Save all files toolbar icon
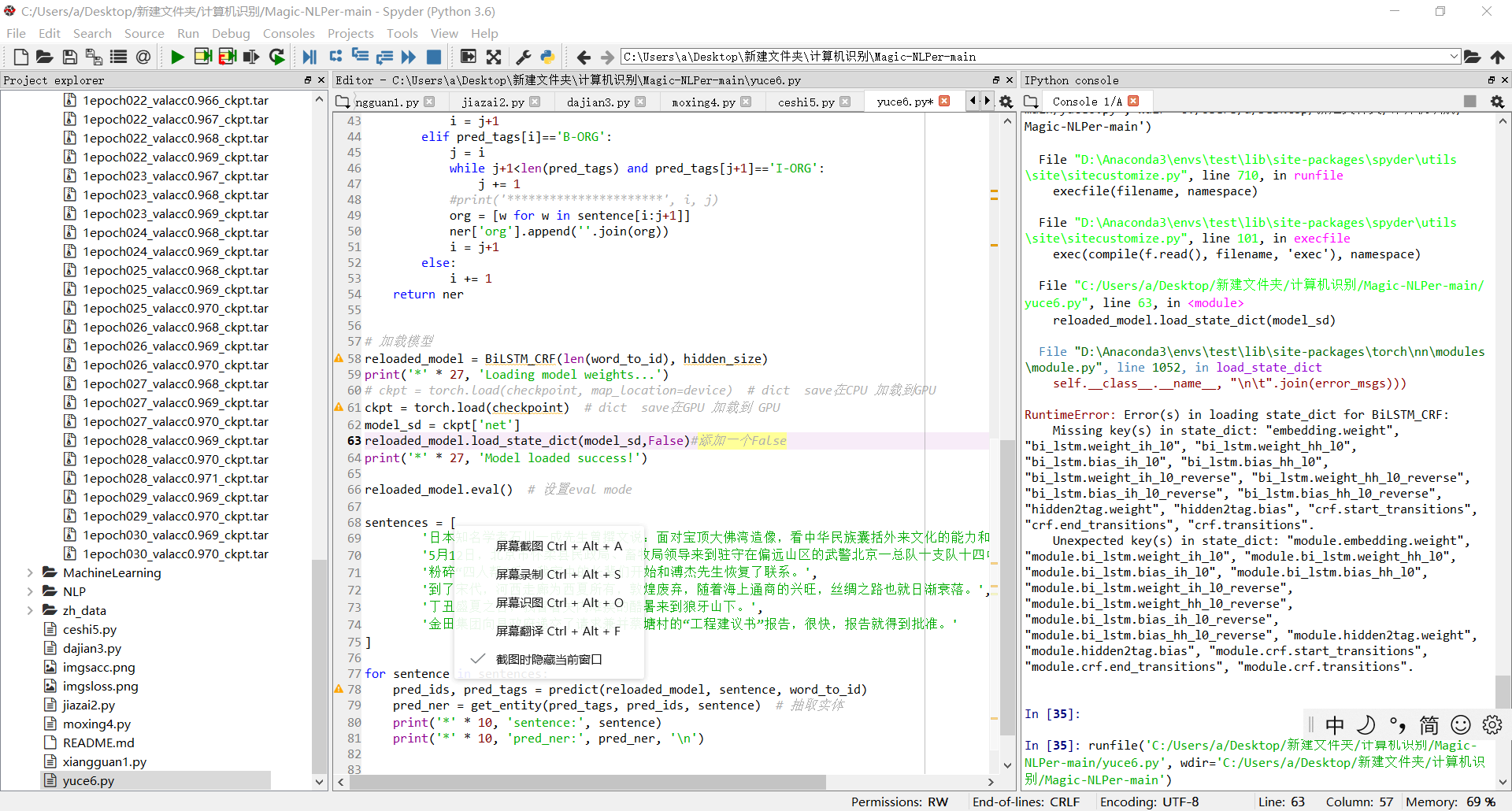This screenshot has width=1512, height=811. (94, 57)
